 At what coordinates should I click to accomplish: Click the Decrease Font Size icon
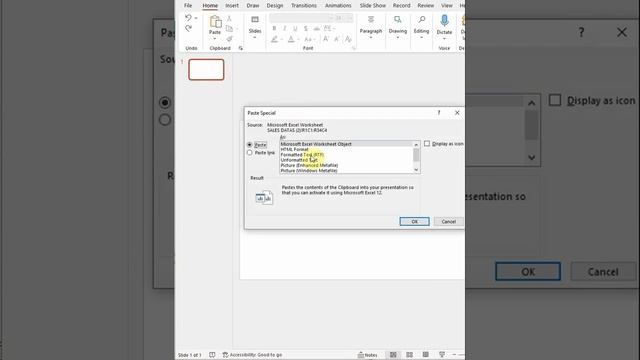pyautogui.click(x=337, y=39)
